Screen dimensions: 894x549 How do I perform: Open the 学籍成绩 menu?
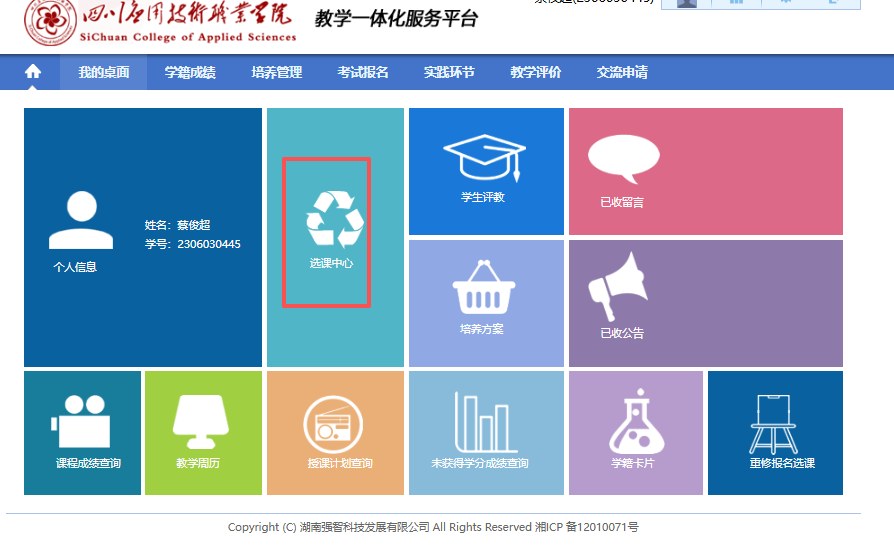pyautogui.click(x=190, y=72)
